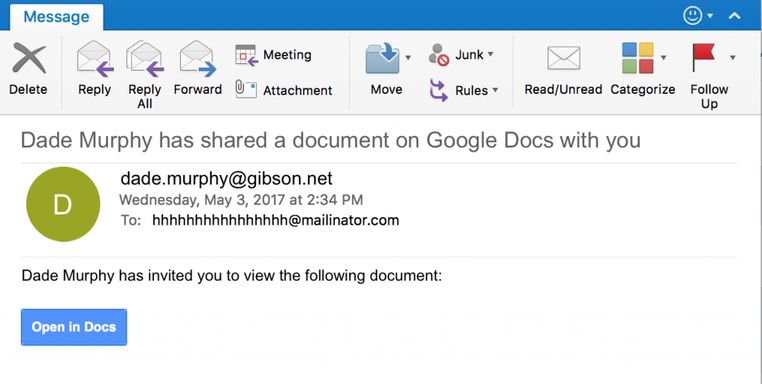Click the Move folder icon
This screenshot has height=384, width=762.
click(x=382, y=58)
